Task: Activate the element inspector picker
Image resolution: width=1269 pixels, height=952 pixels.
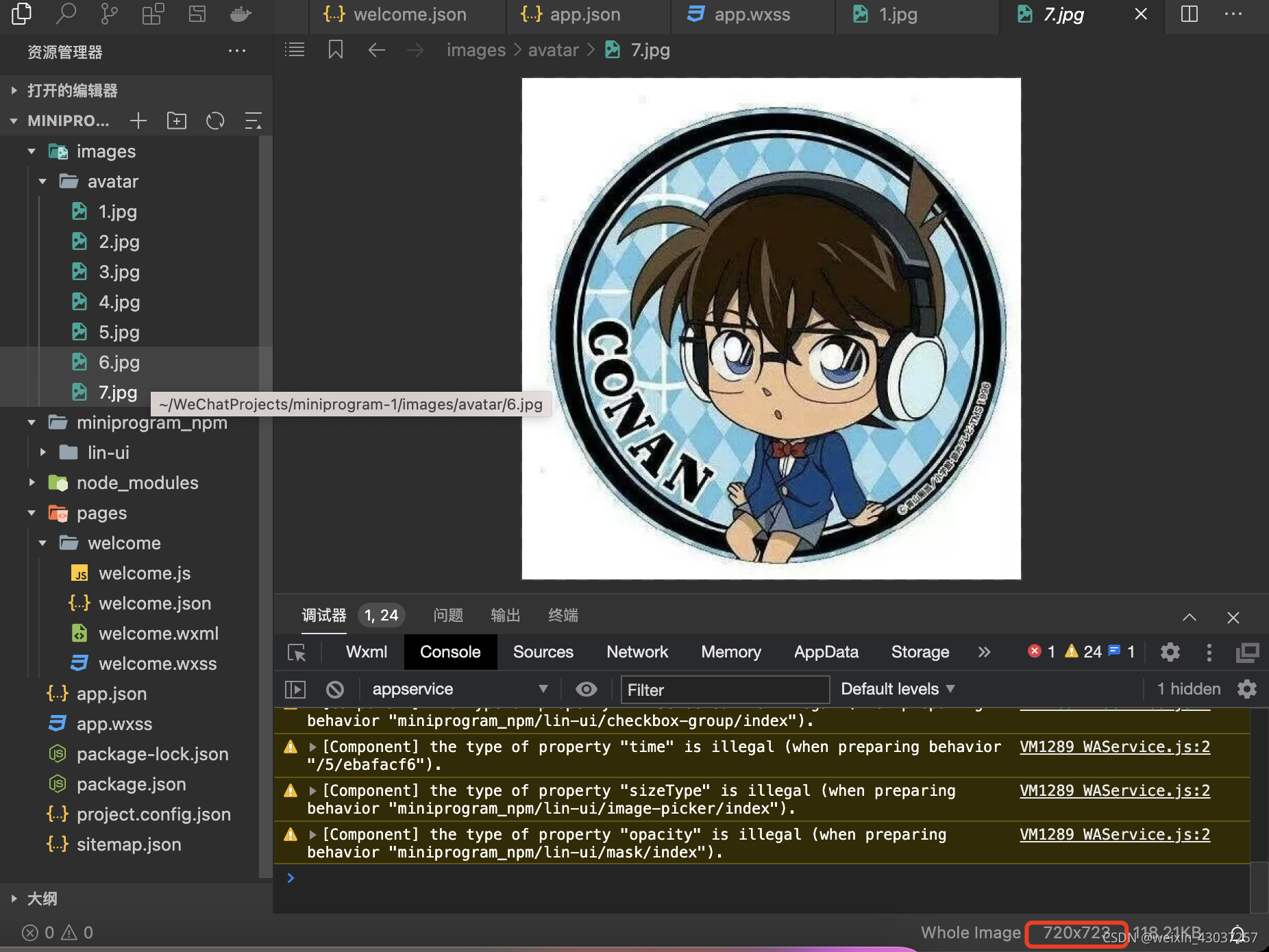Action: 297,653
